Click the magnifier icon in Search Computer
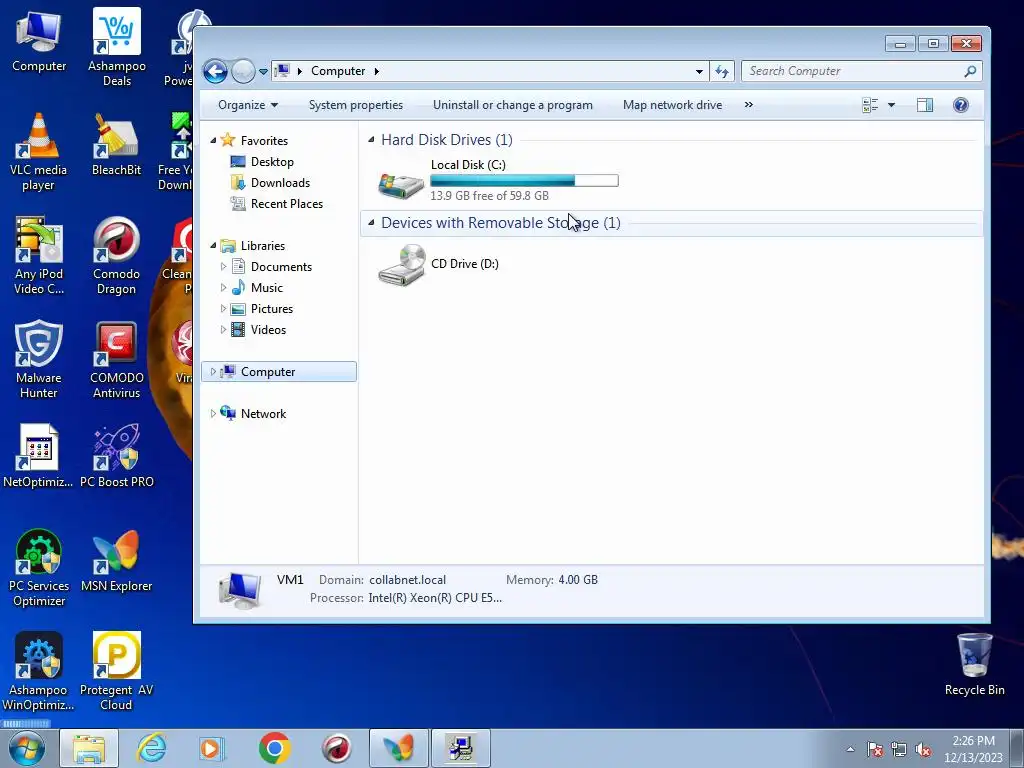1024x768 pixels. click(x=970, y=71)
